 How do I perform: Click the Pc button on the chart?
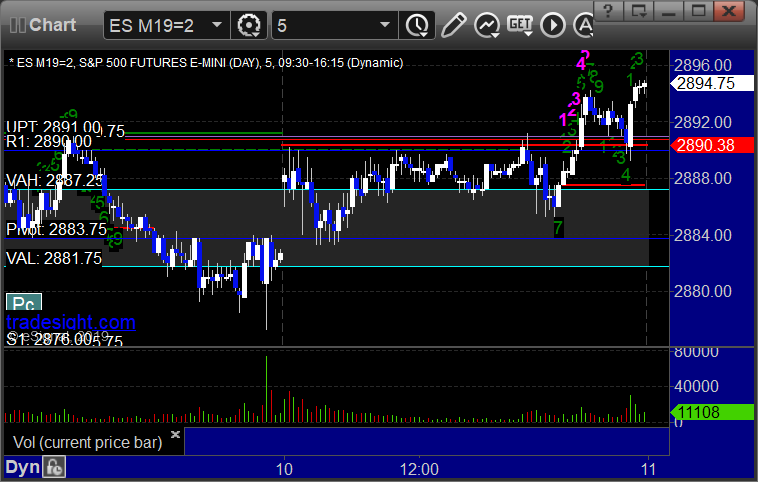tap(24, 303)
